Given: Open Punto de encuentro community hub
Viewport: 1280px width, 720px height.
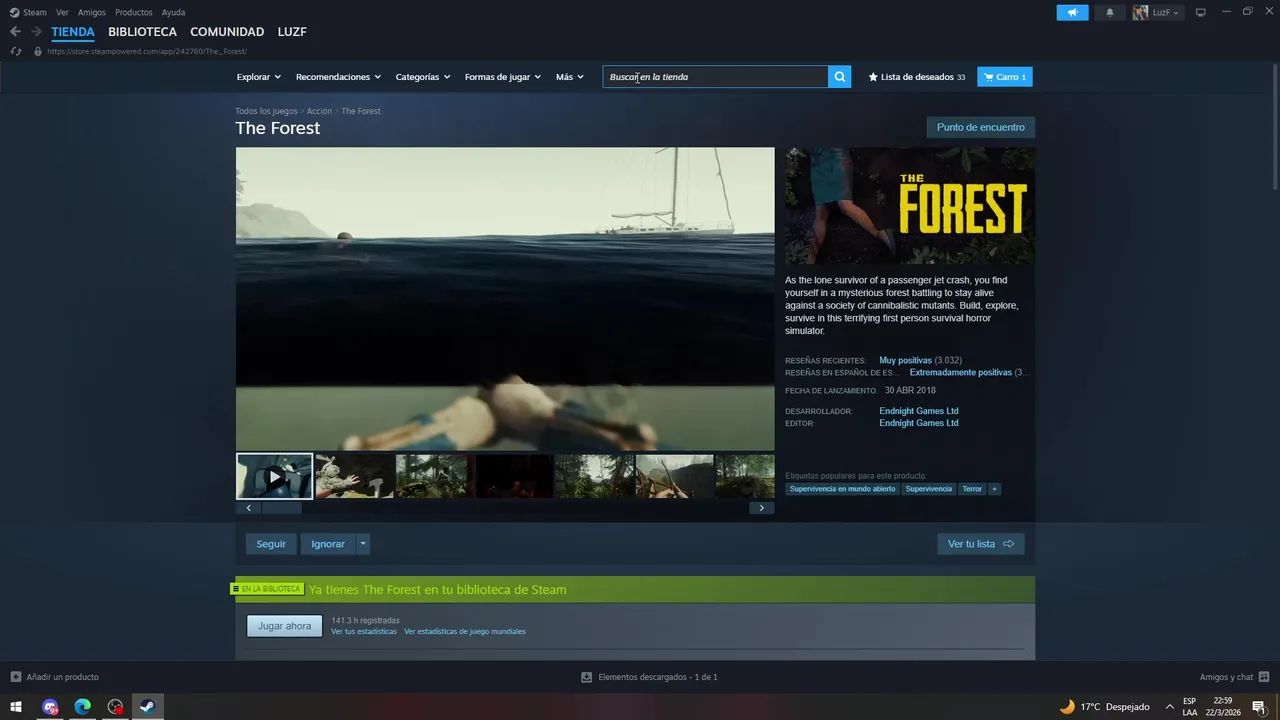Looking at the screenshot, I should (x=981, y=127).
